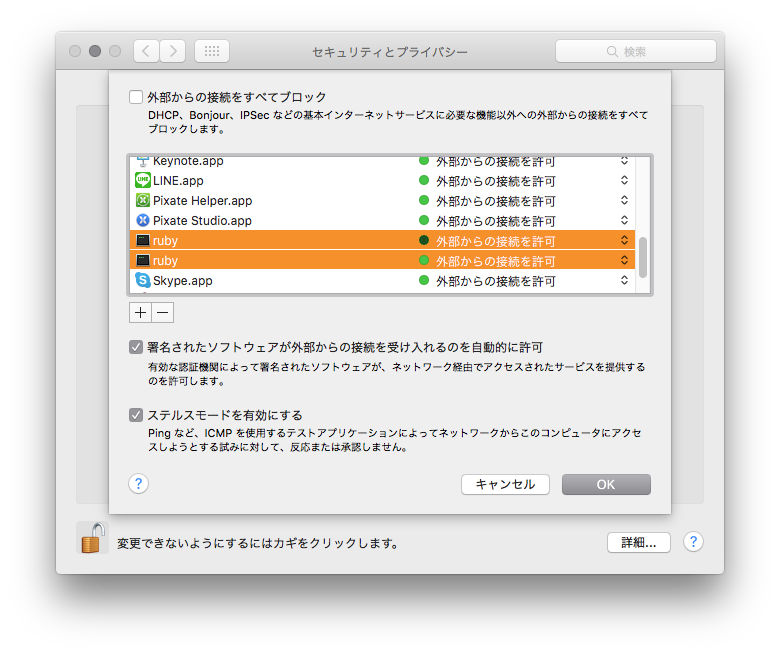Go back with the left arrow button
Screen dimensions: 780x654
pos(146,51)
